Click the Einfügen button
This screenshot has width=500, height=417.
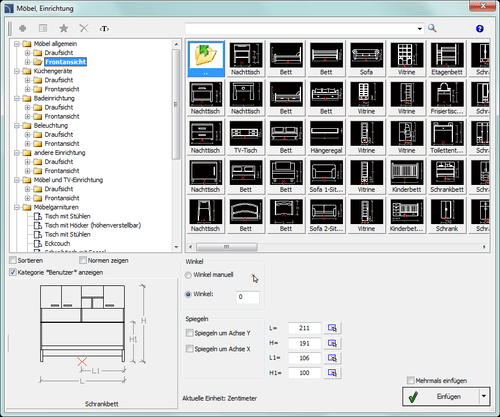coord(441,396)
